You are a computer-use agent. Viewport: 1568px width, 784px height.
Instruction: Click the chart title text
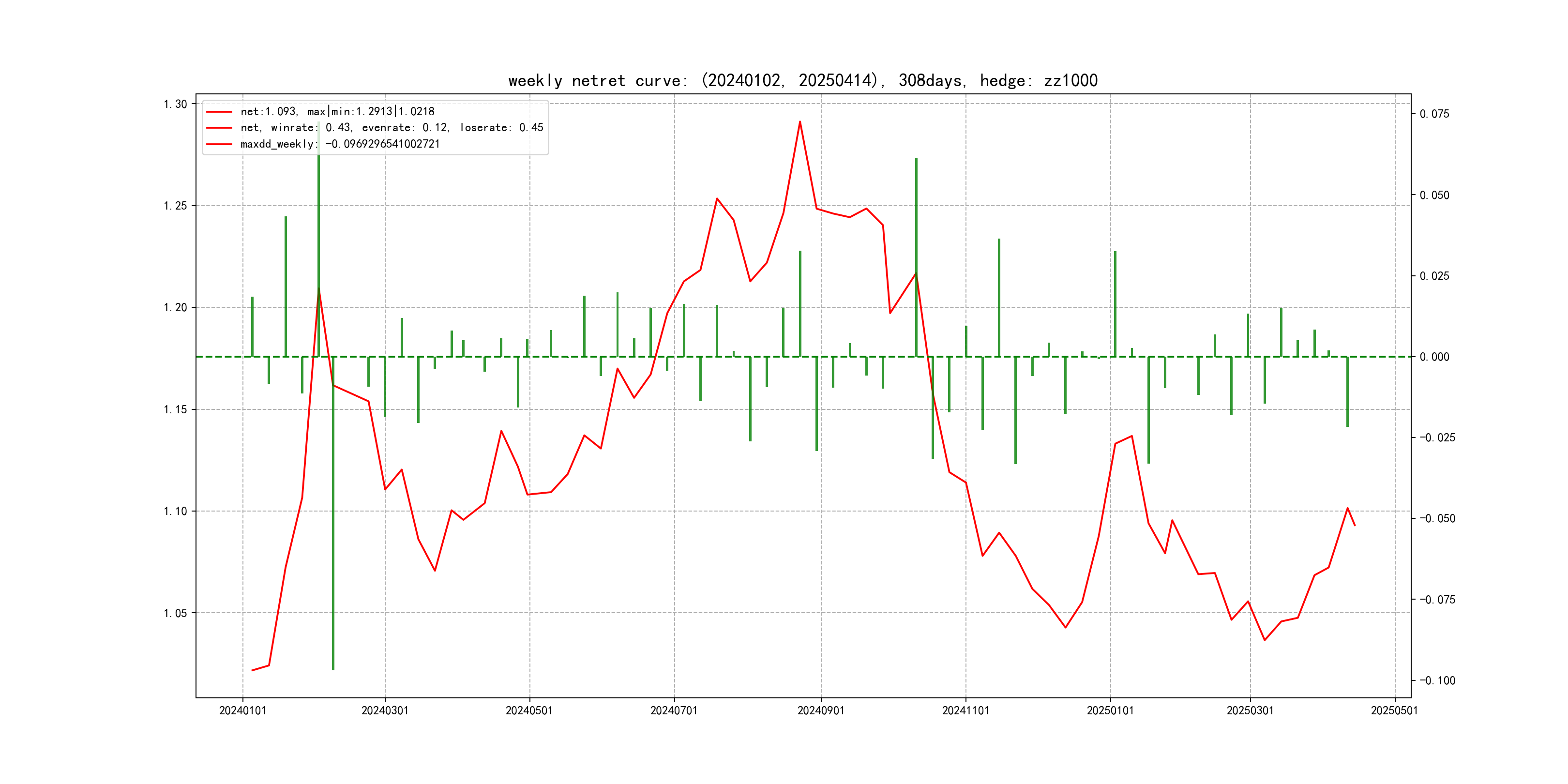pos(803,80)
